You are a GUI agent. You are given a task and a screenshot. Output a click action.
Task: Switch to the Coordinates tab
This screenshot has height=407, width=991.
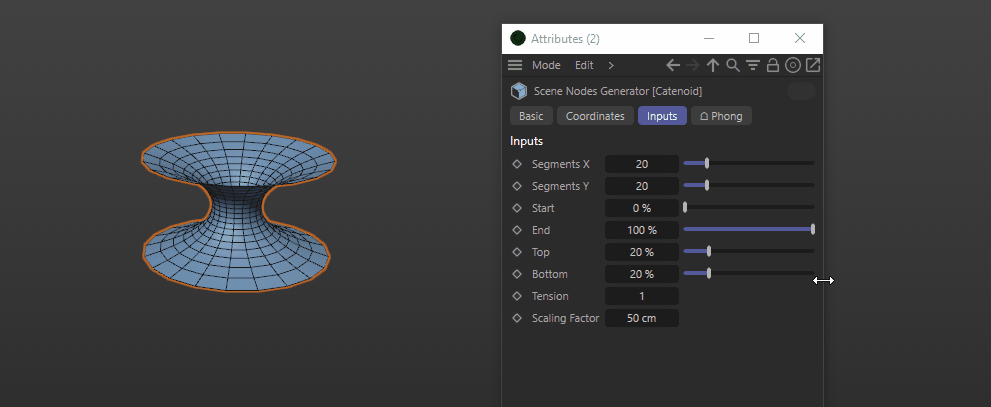point(595,116)
